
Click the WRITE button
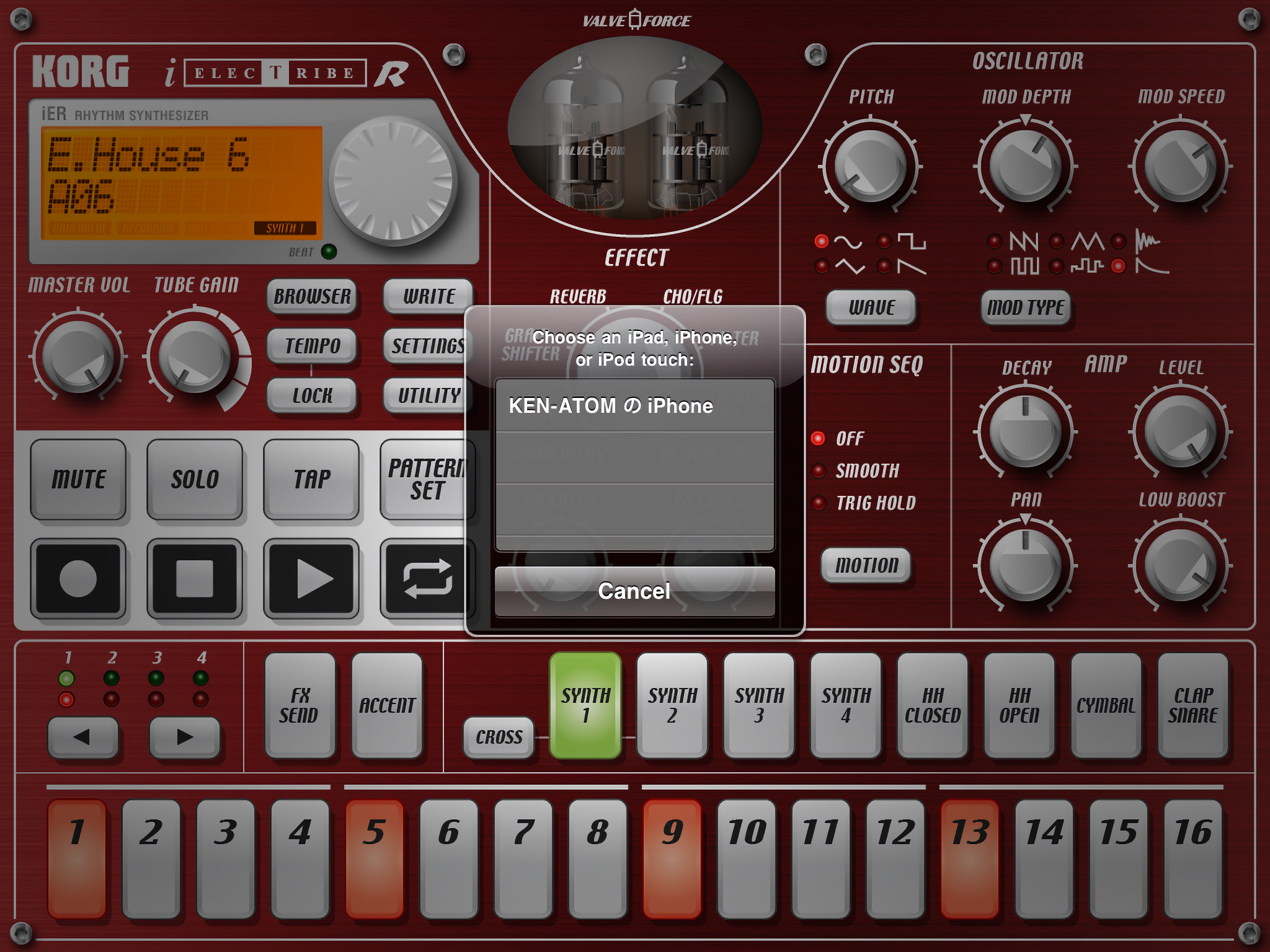point(429,296)
